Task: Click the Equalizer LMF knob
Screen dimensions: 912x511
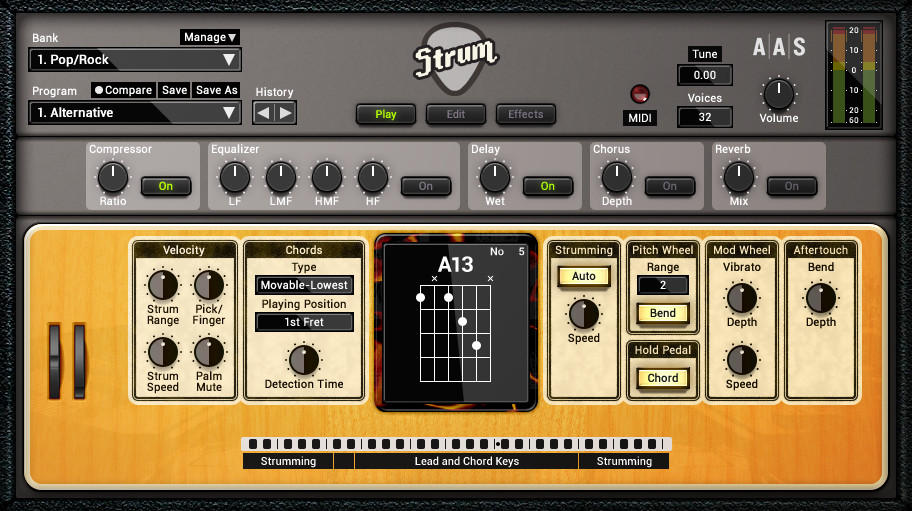Action: (x=280, y=177)
